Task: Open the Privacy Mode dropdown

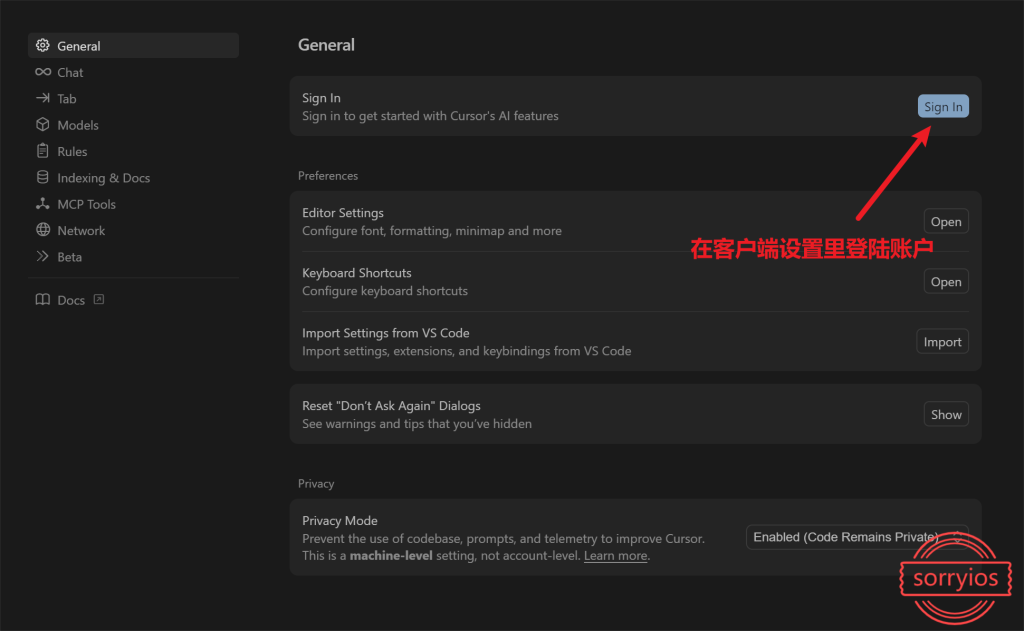Action: coord(857,537)
